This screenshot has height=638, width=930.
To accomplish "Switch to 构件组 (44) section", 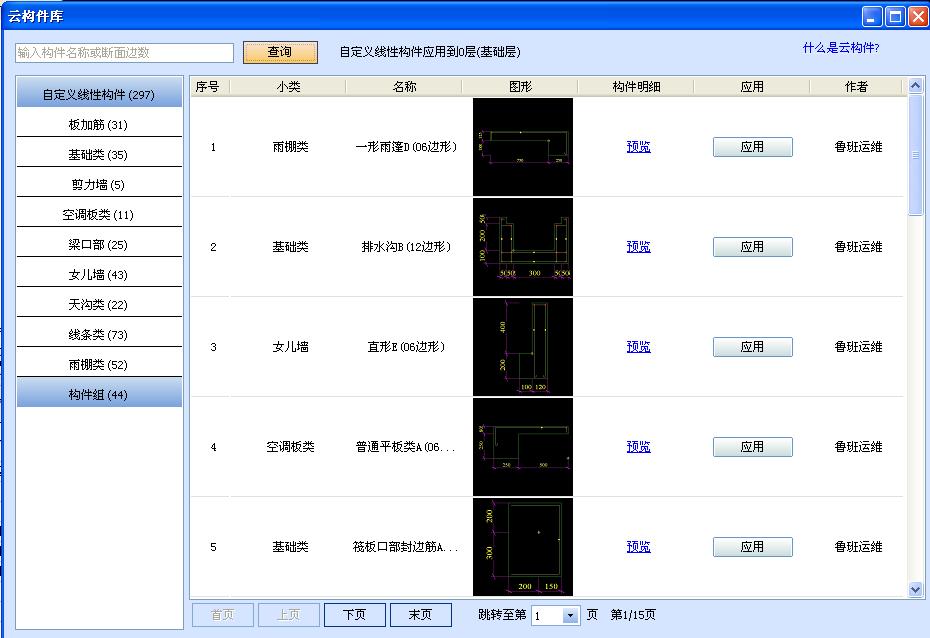I will point(99,394).
